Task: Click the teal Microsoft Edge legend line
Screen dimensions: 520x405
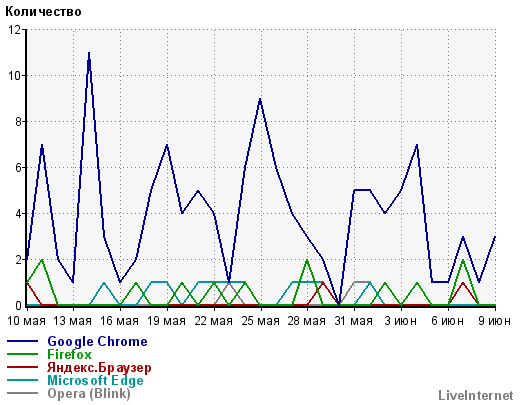Action: (x=22, y=380)
